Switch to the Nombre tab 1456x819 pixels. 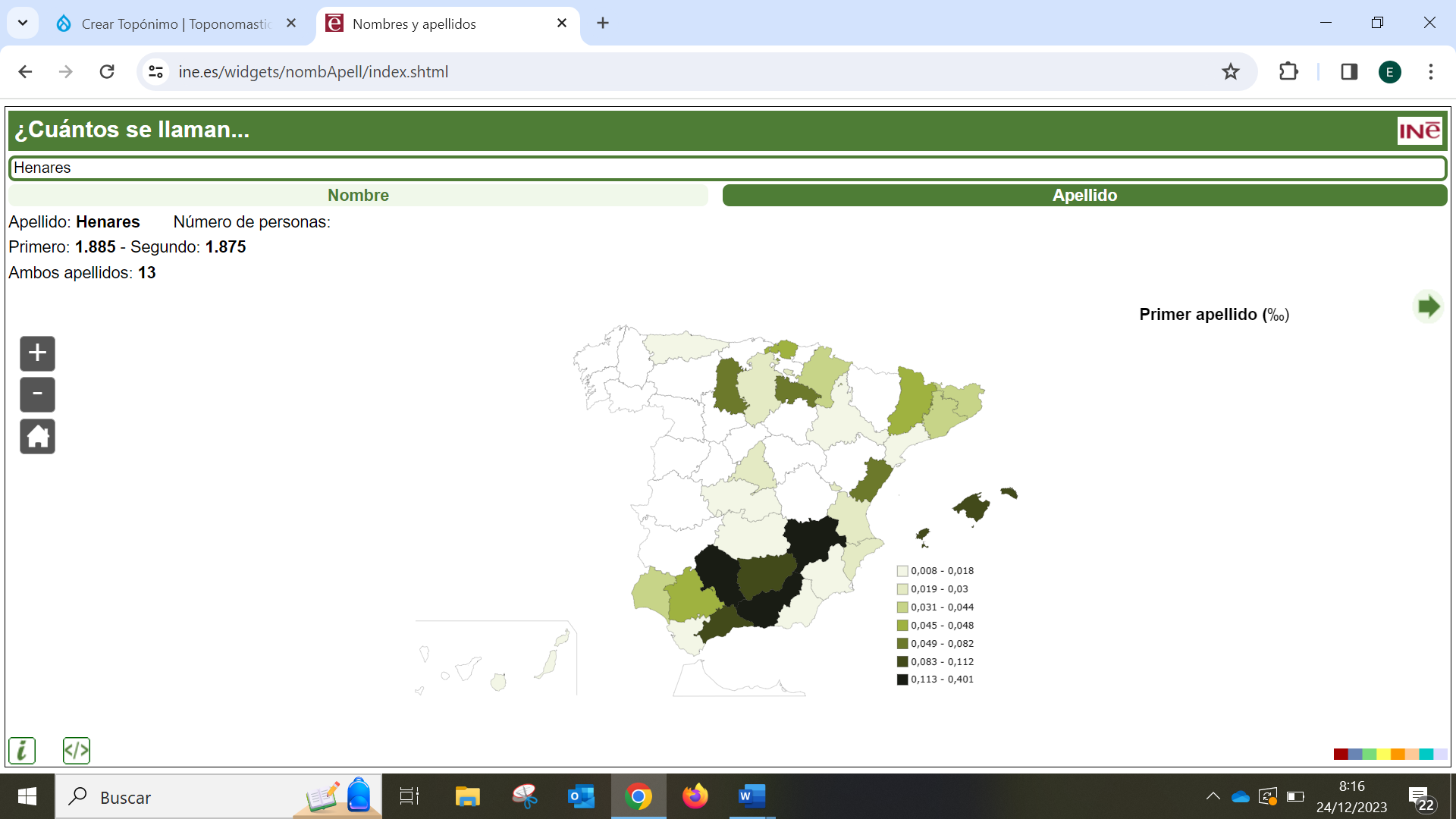[x=358, y=195]
